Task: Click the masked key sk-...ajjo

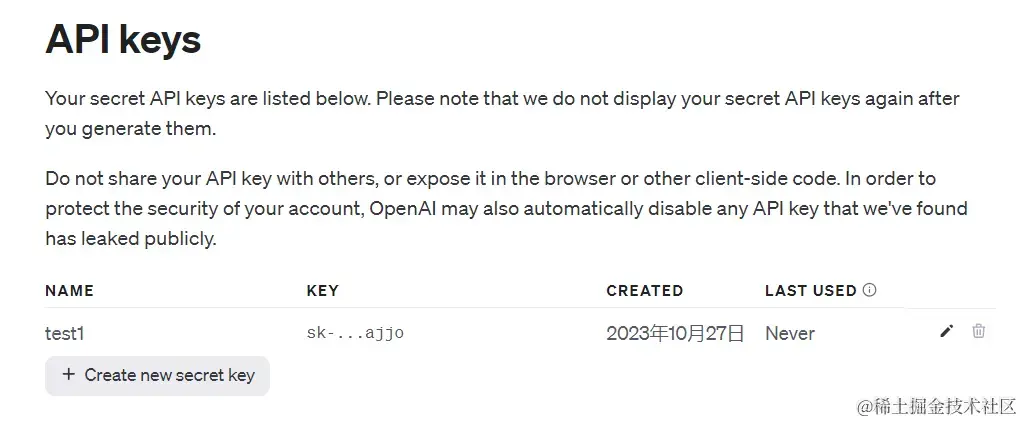Action: (x=355, y=333)
